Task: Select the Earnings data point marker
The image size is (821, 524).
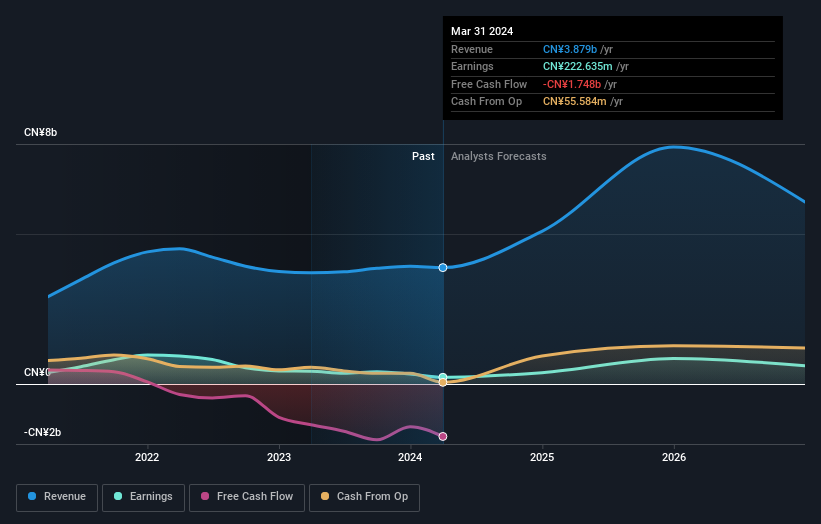Action: coord(443,377)
